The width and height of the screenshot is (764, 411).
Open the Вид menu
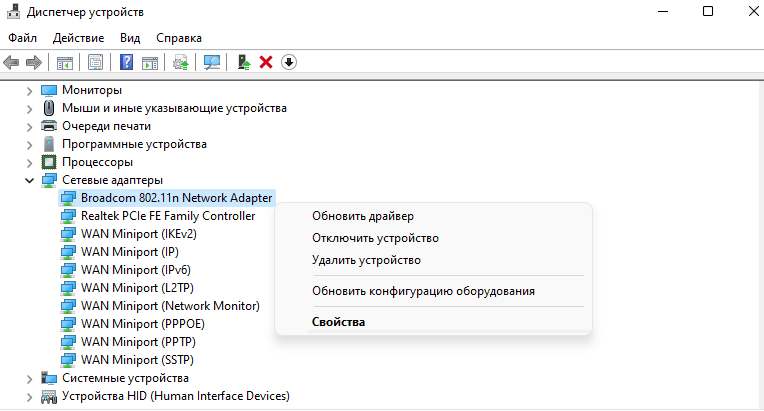[x=130, y=37]
